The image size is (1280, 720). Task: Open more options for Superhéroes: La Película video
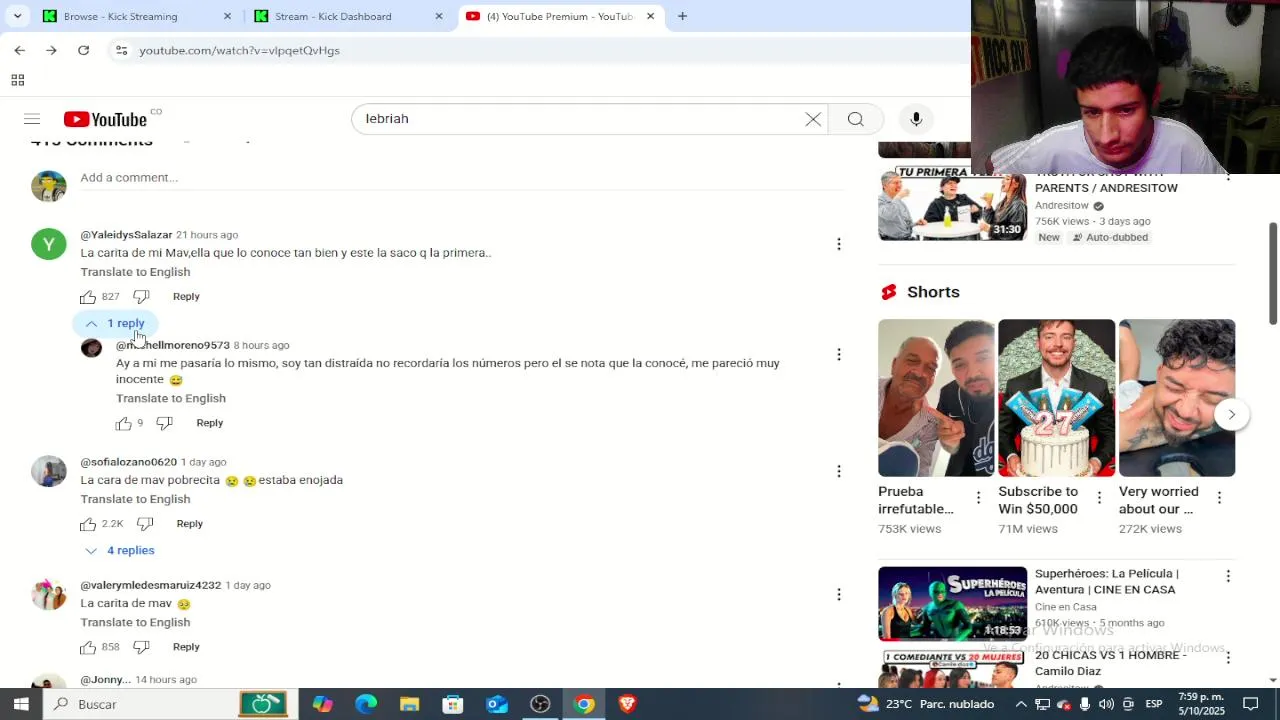pos(1228,576)
